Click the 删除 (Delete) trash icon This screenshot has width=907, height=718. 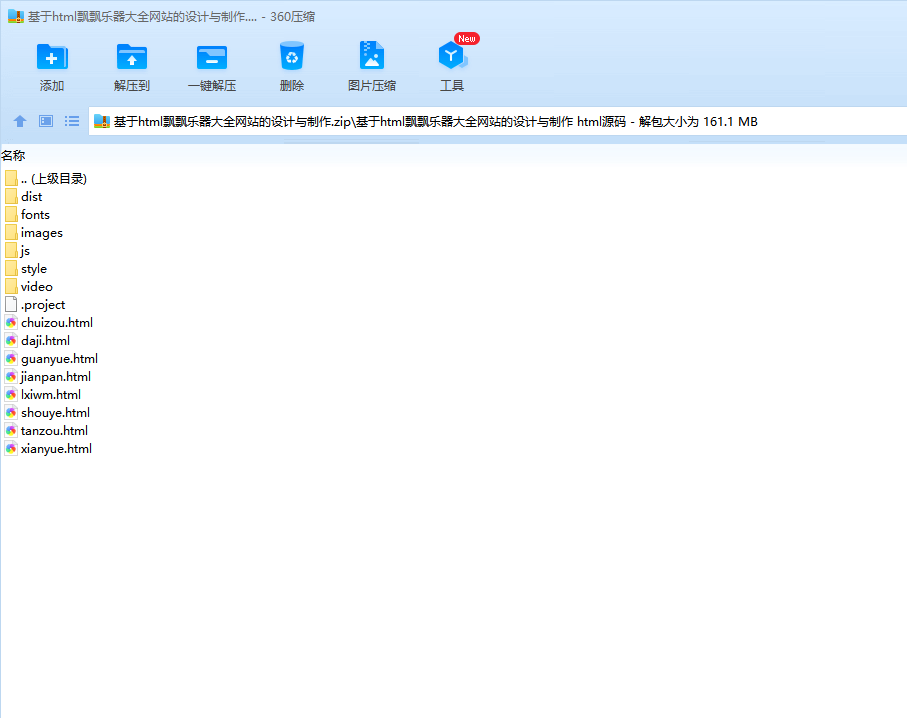(x=292, y=56)
